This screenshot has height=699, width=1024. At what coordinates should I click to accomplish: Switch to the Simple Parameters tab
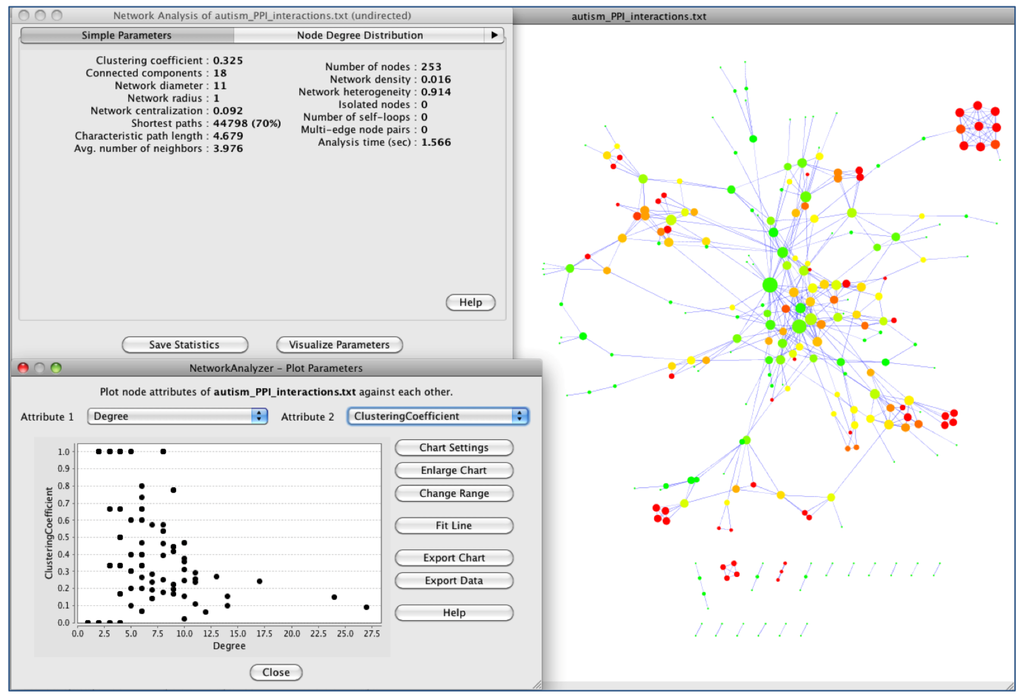pyautogui.click(x=126, y=35)
